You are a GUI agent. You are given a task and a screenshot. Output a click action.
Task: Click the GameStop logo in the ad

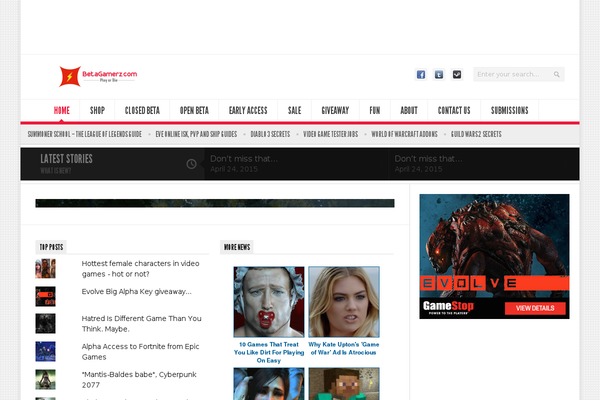[x=448, y=307]
